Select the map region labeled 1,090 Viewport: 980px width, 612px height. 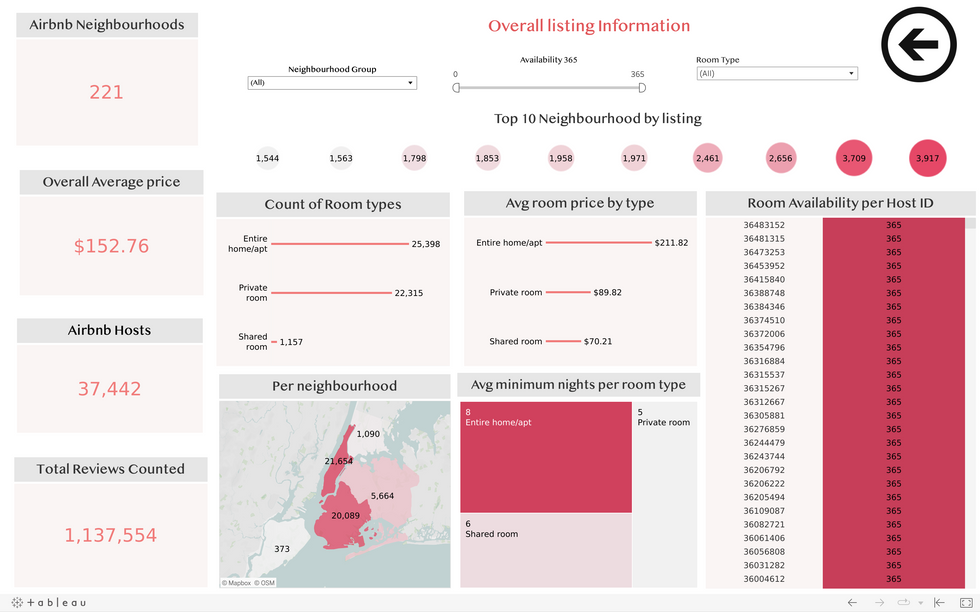coord(368,434)
